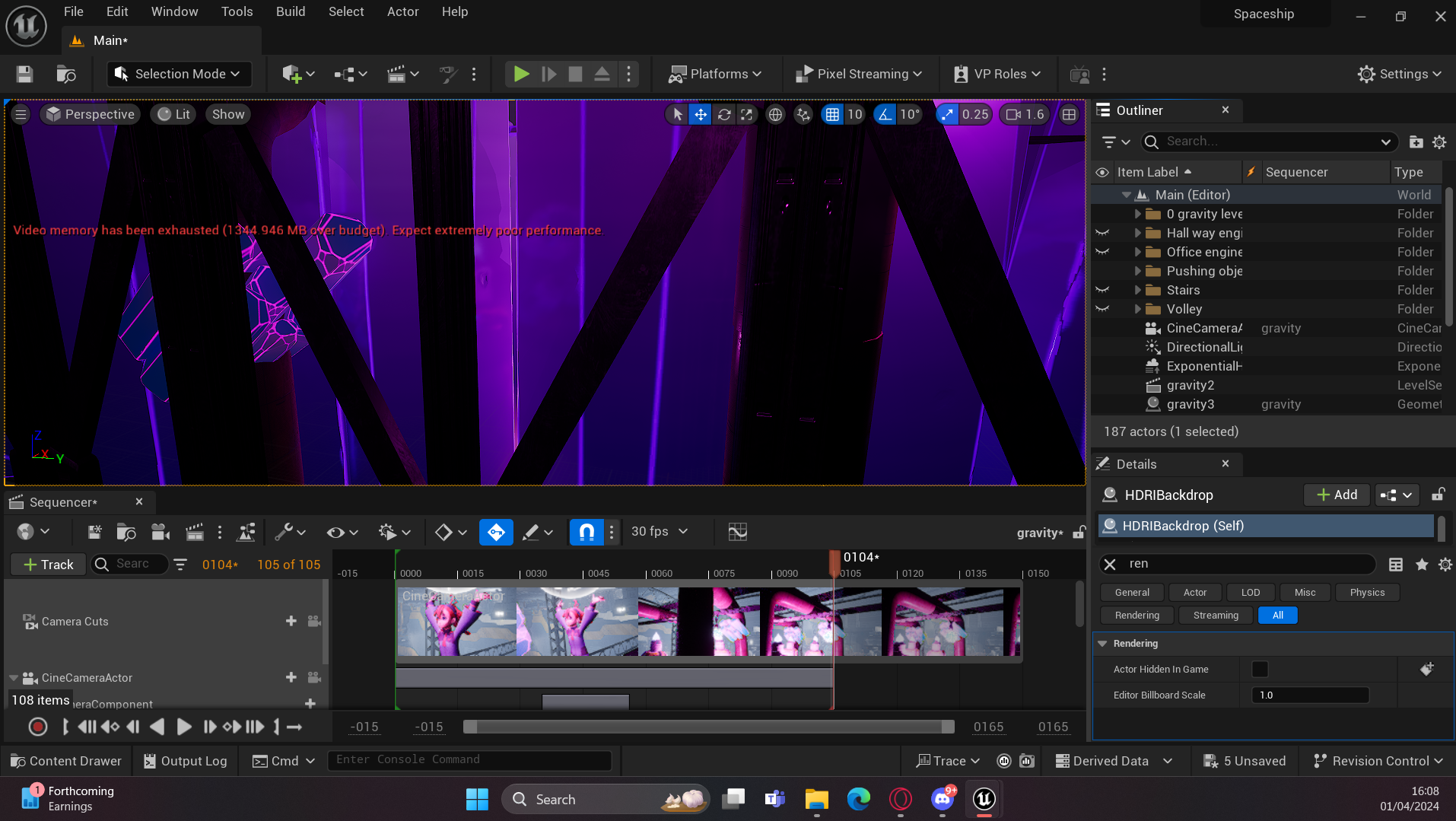Toggle visibility of Volley folder
Viewport: 1456px width, 821px height.
click(x=1102, y=309)
